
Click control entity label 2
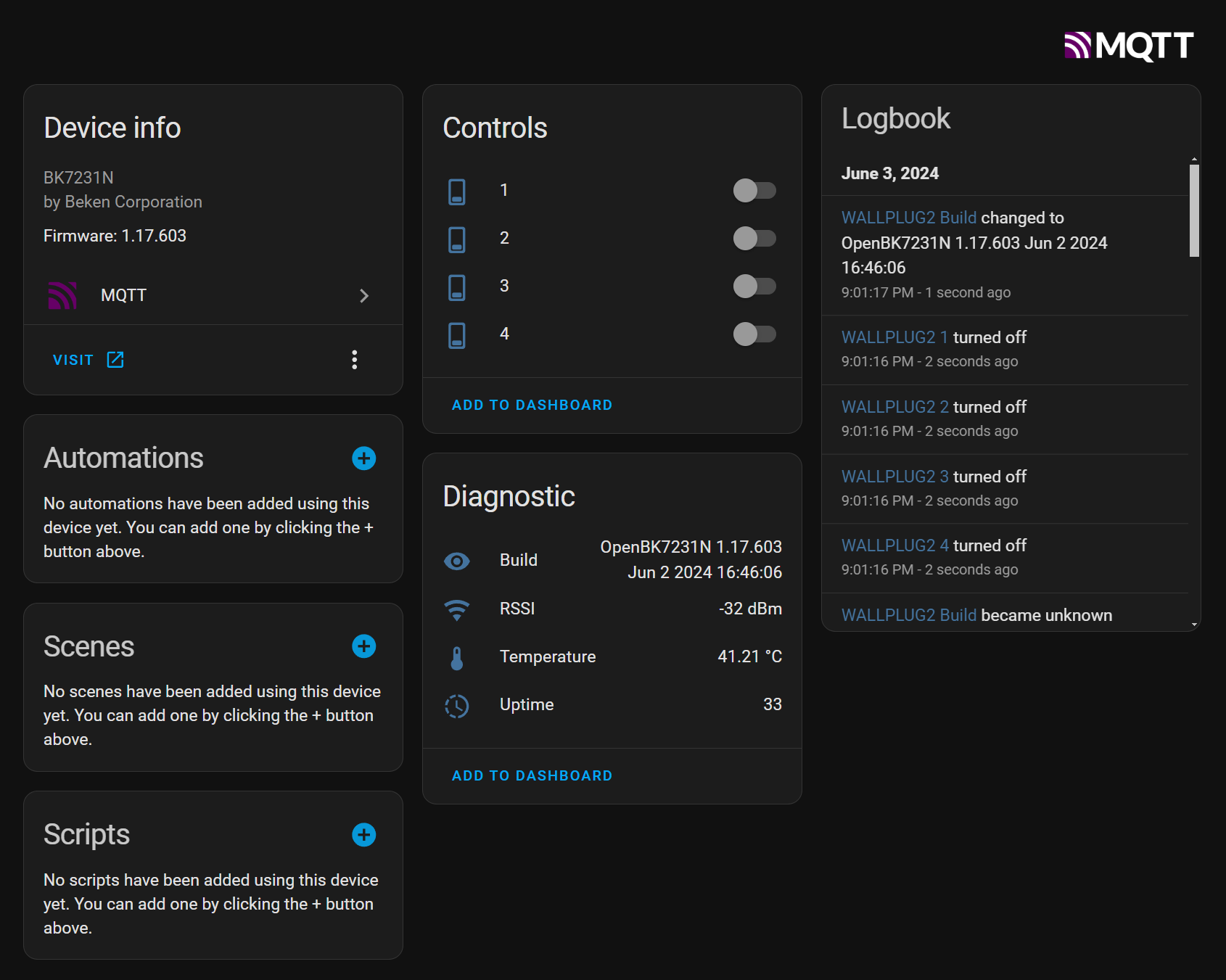coord(504,238)
